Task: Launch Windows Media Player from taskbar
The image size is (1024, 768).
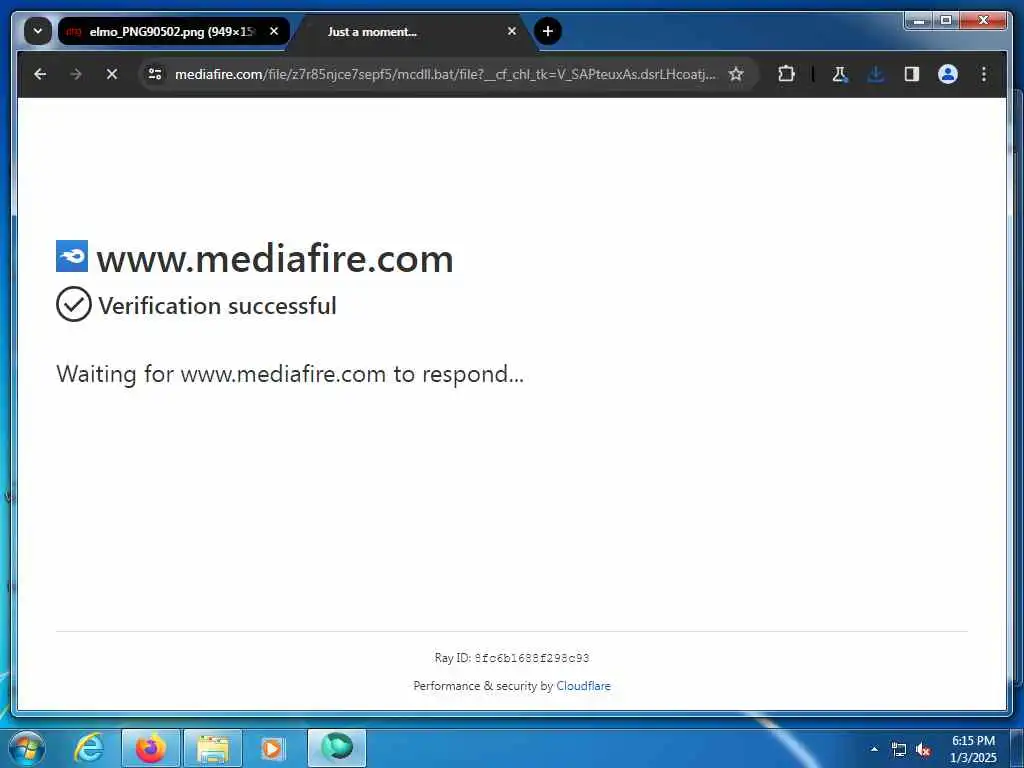Action: (272, 748)
